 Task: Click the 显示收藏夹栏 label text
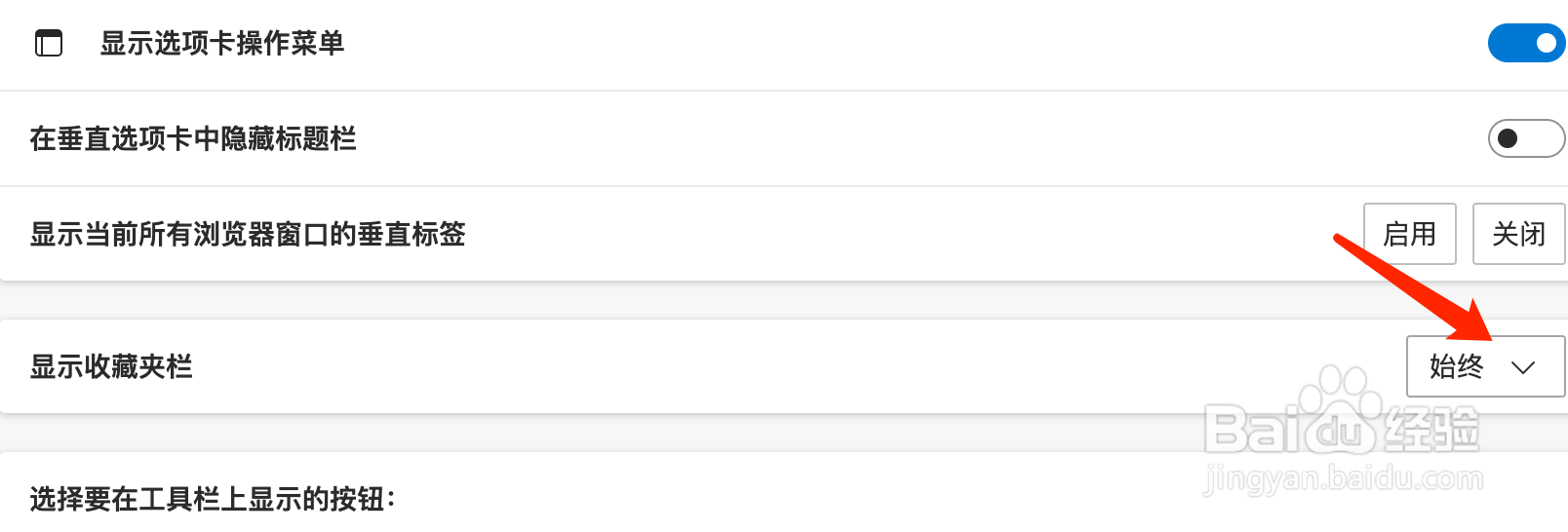tap(111, 366)
